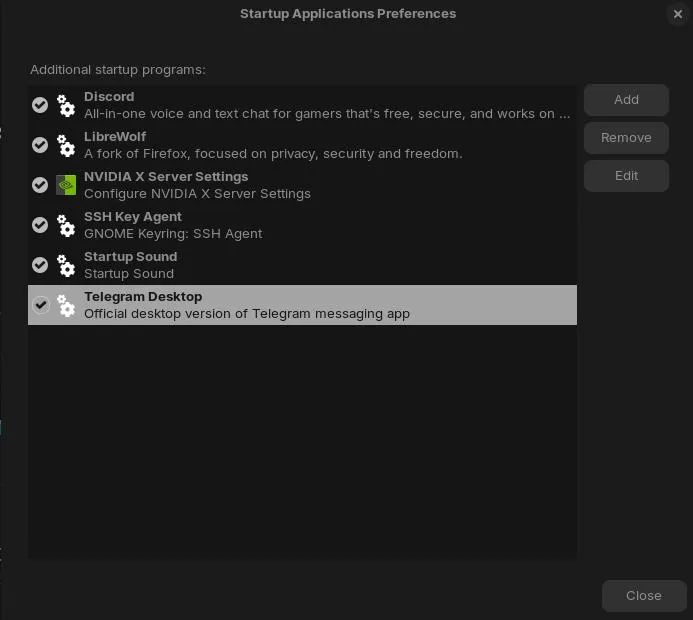This screenshot has width=693, height=620.
Task: Click the Close button at the bottom
Action: pyautogui.click(x=644, y=596)
